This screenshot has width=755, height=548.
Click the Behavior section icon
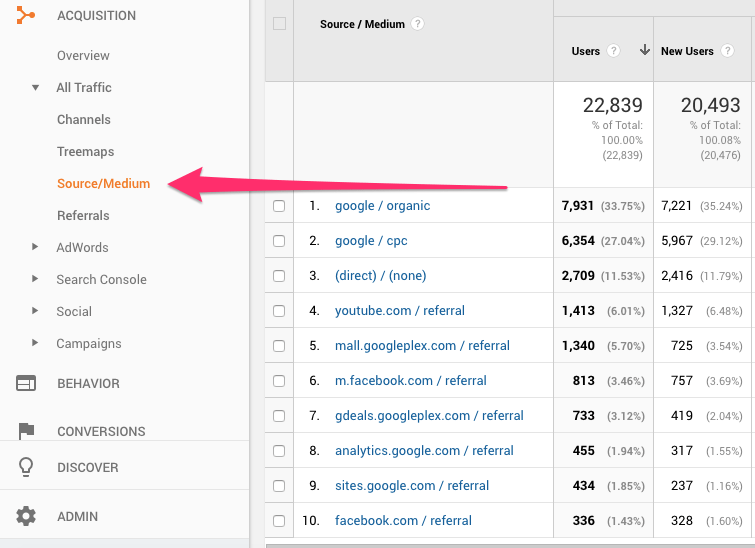coord(26,383)
